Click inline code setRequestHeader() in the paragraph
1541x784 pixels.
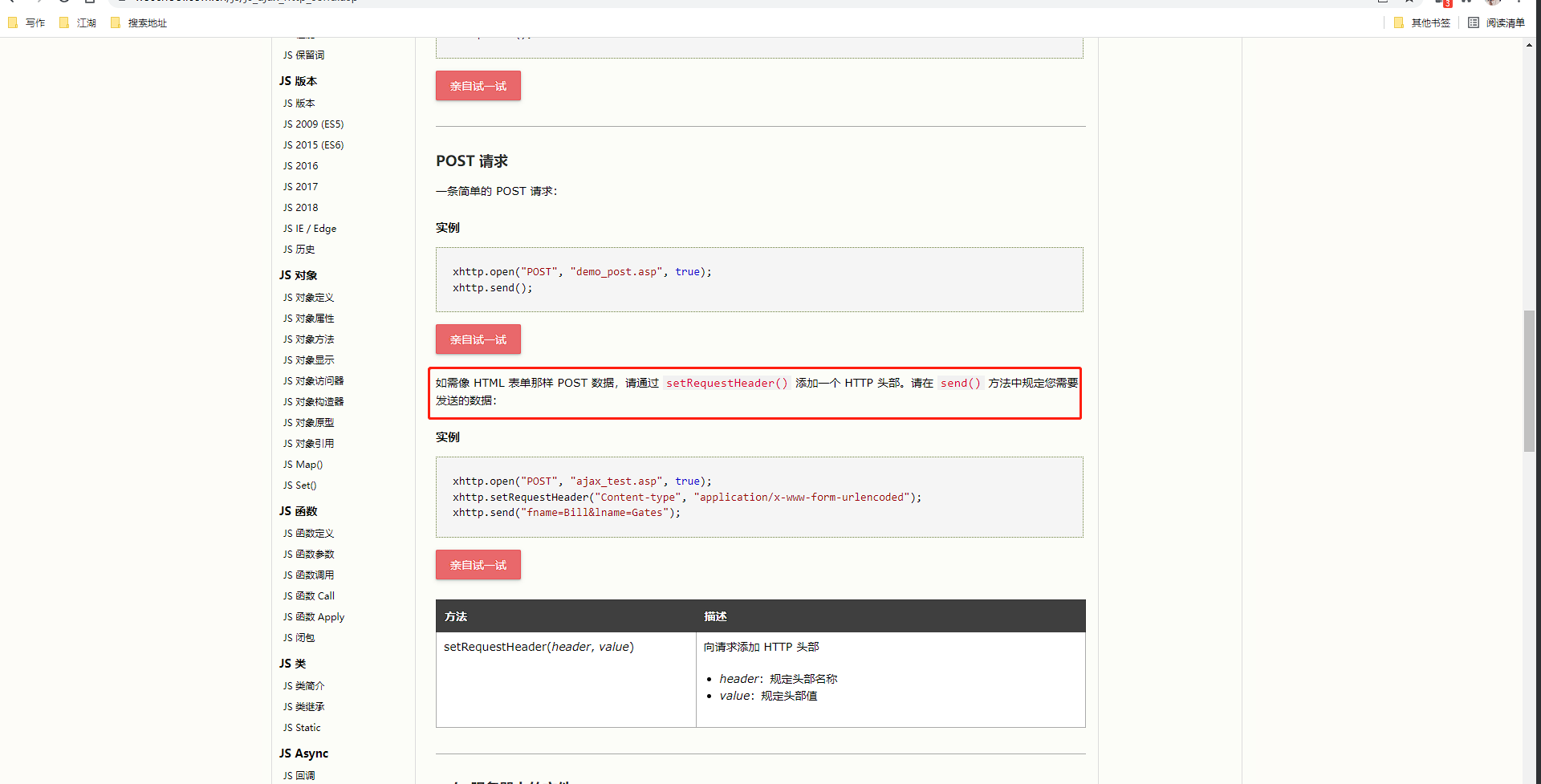click(727, 384)
